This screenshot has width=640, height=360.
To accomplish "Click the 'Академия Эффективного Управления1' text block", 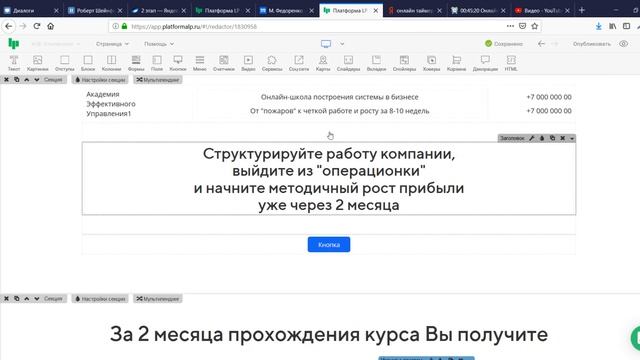I will click(x=111, y=104).
